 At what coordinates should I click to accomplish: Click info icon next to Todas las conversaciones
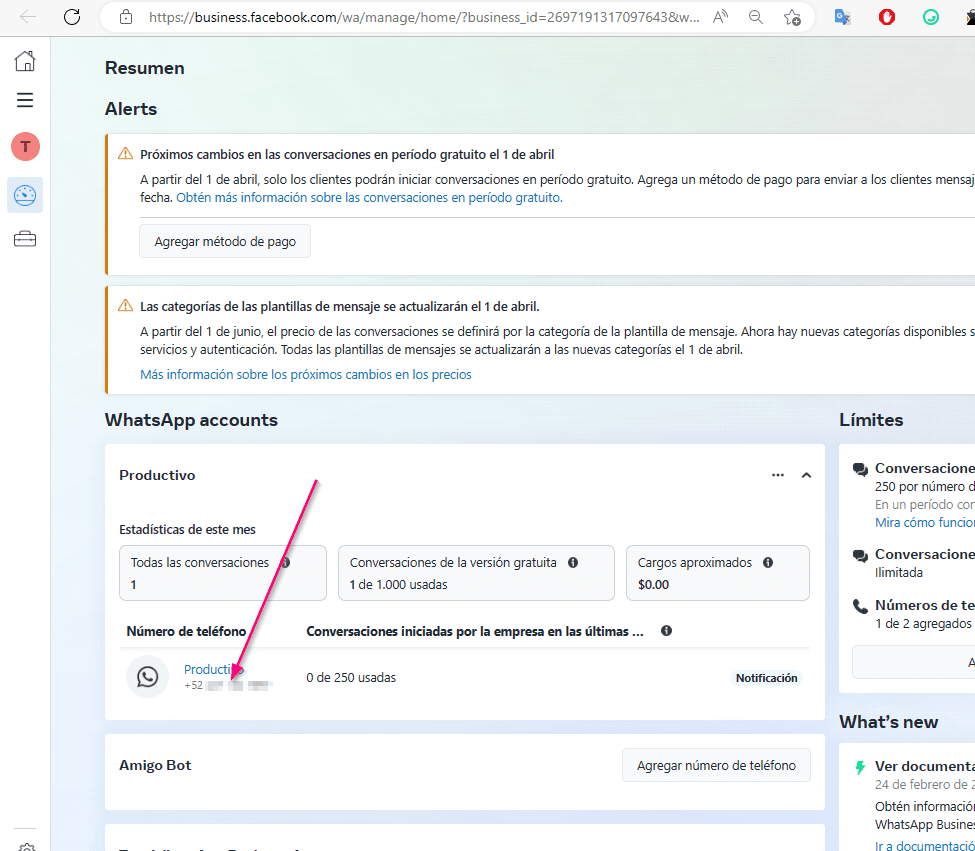[285, 563]
